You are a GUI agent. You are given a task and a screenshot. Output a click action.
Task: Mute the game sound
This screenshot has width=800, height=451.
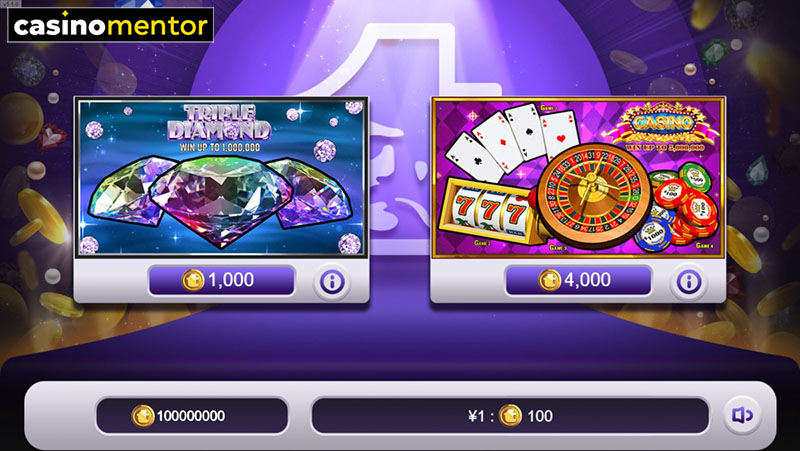[742, 415]
